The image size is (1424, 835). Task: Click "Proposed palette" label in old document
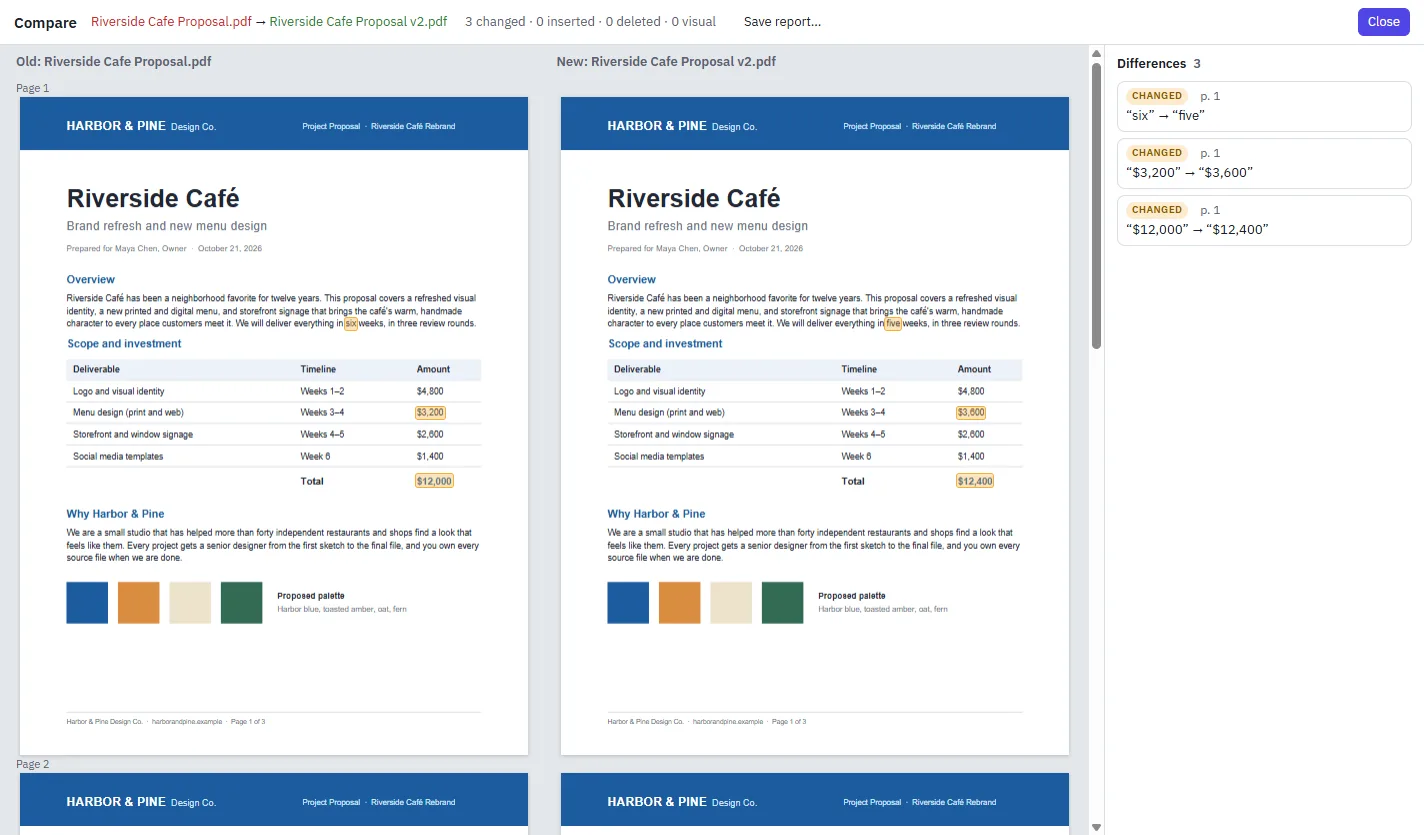[310, 596]
